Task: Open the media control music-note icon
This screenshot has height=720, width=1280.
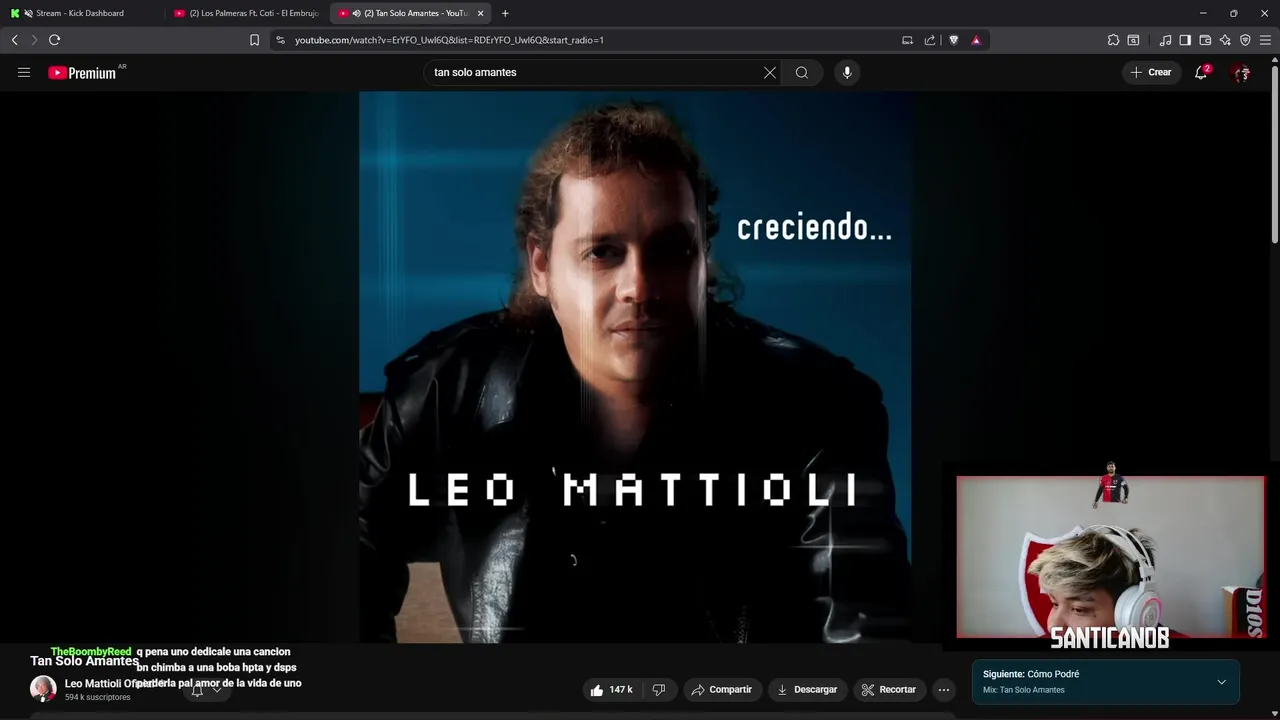Action: [x=1165, y=40]
